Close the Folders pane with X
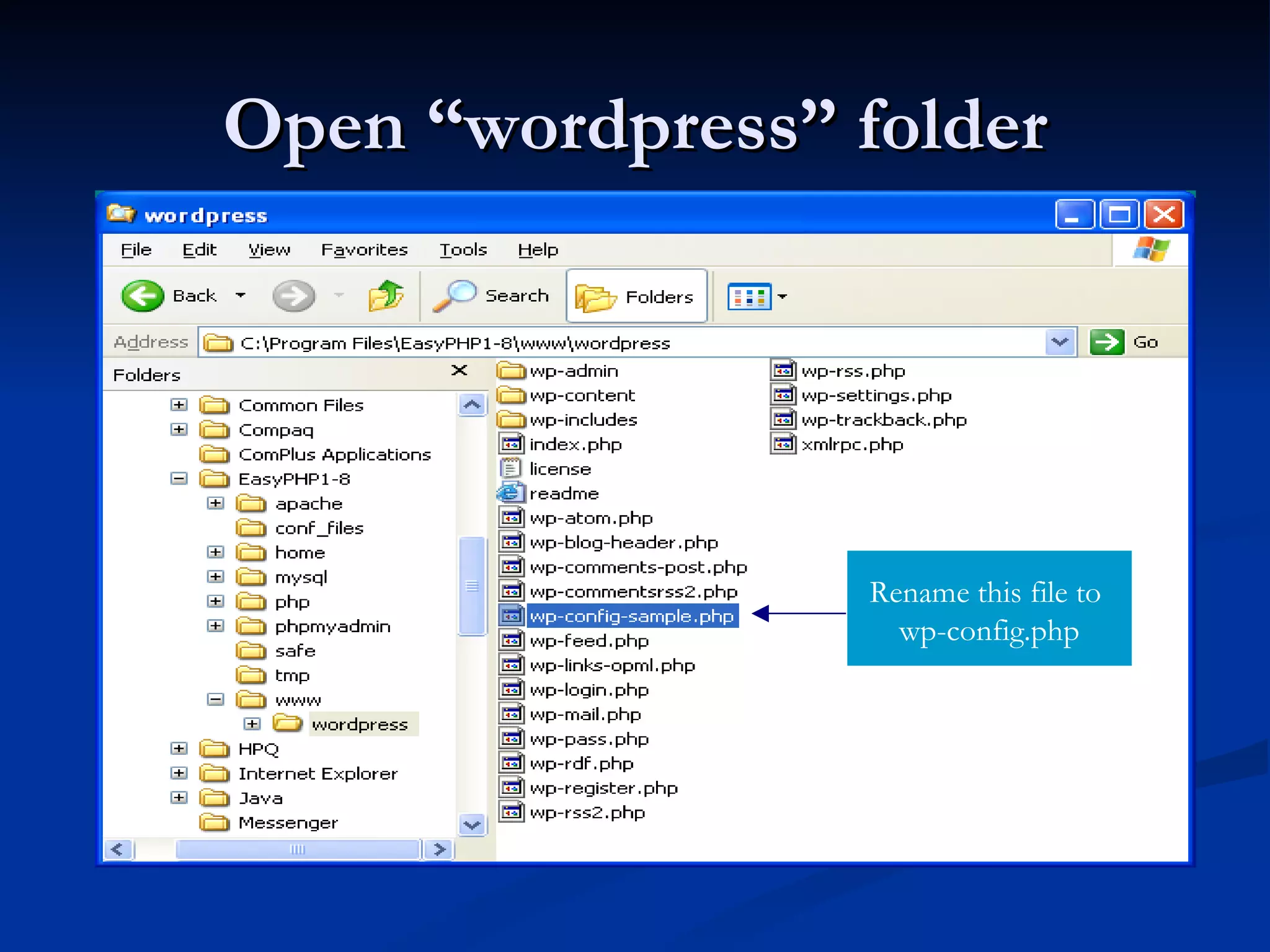1270x952 pixels. [x=459, y=370]
